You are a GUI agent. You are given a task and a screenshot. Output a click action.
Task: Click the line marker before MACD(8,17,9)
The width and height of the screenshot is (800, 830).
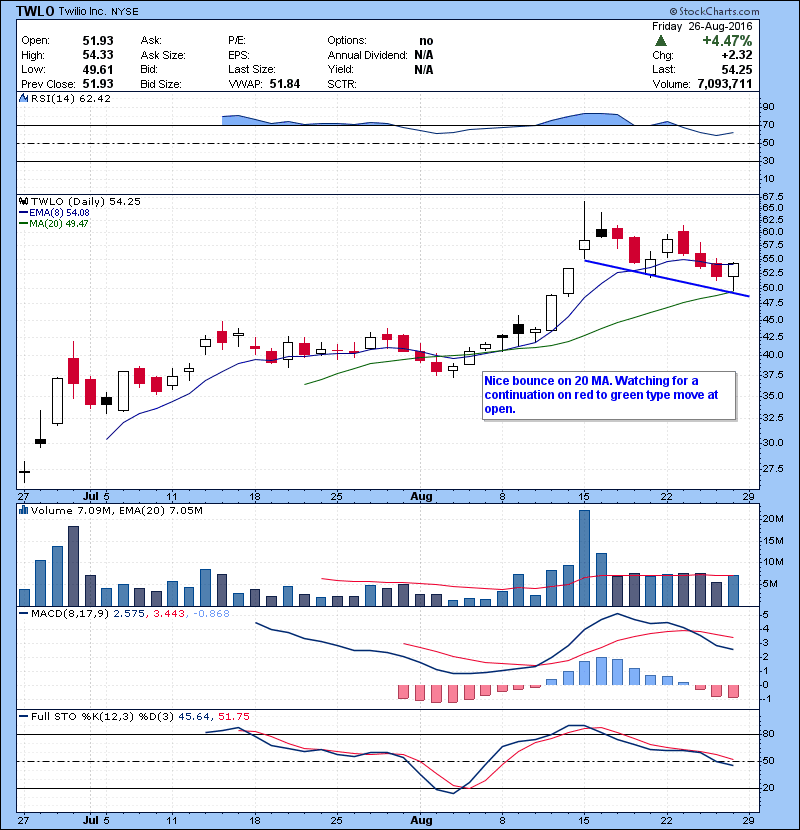coord(23,614)
